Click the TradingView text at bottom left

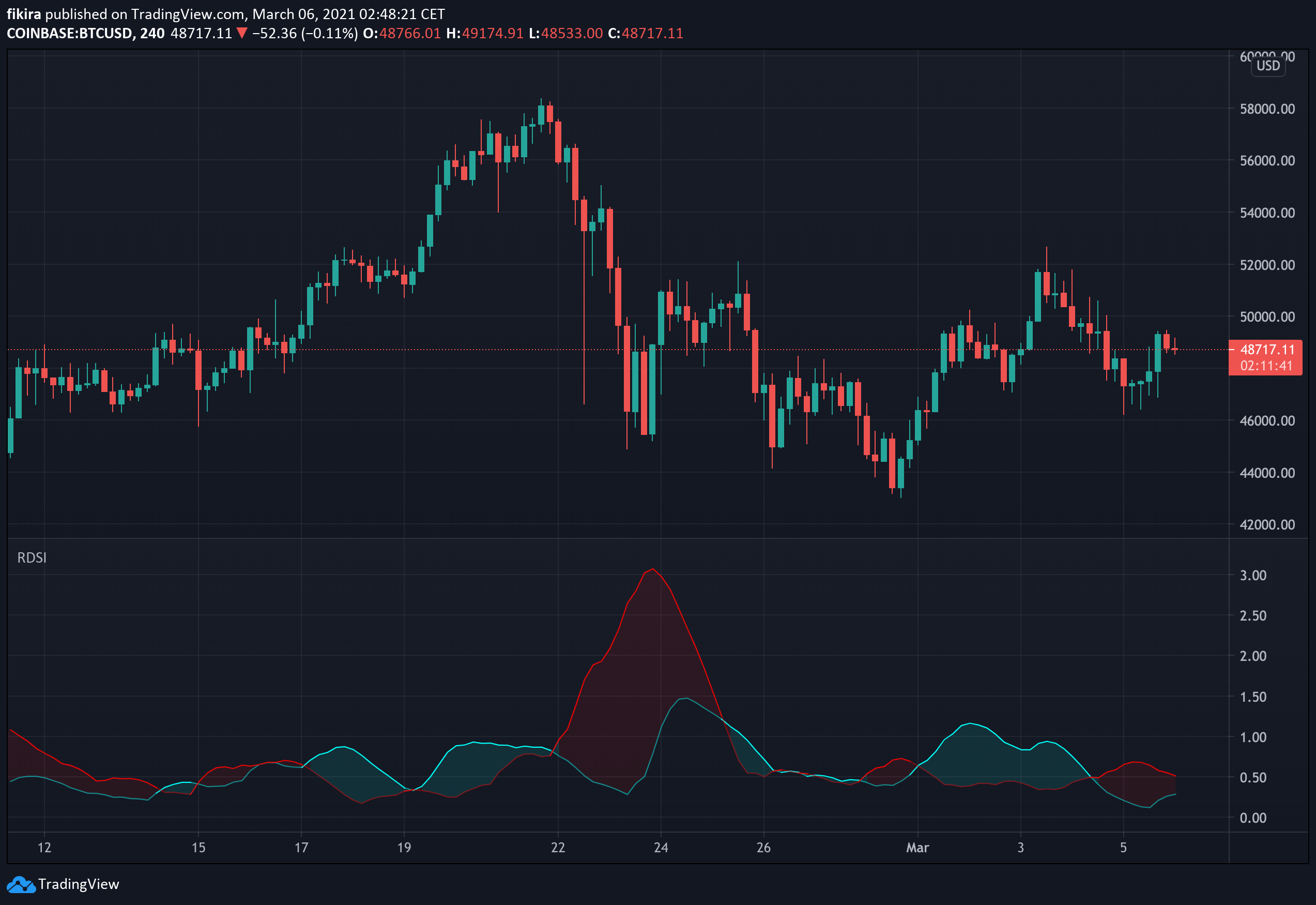click(x=78, y=884)
